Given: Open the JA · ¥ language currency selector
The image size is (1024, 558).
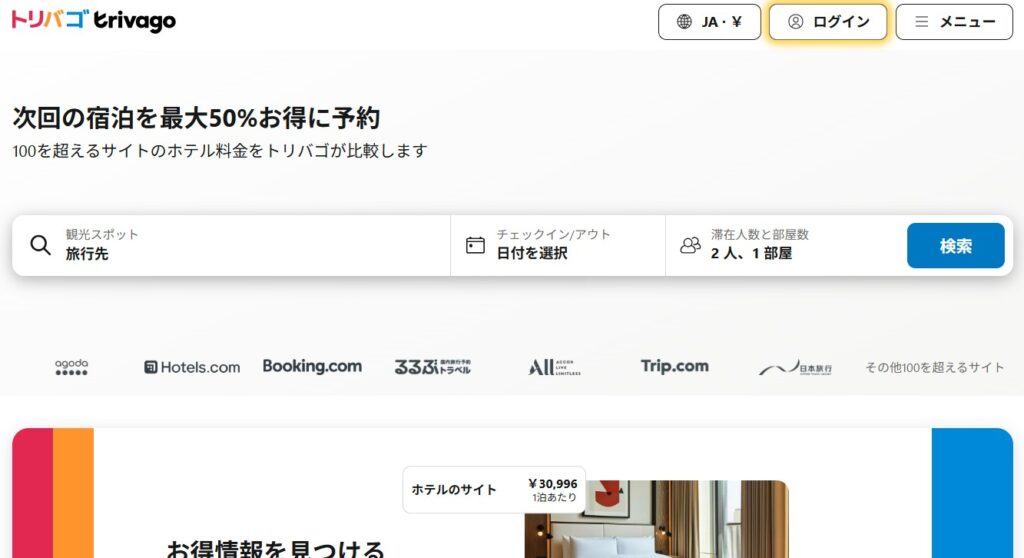Looking at the screenshot, I should (709, 22).
